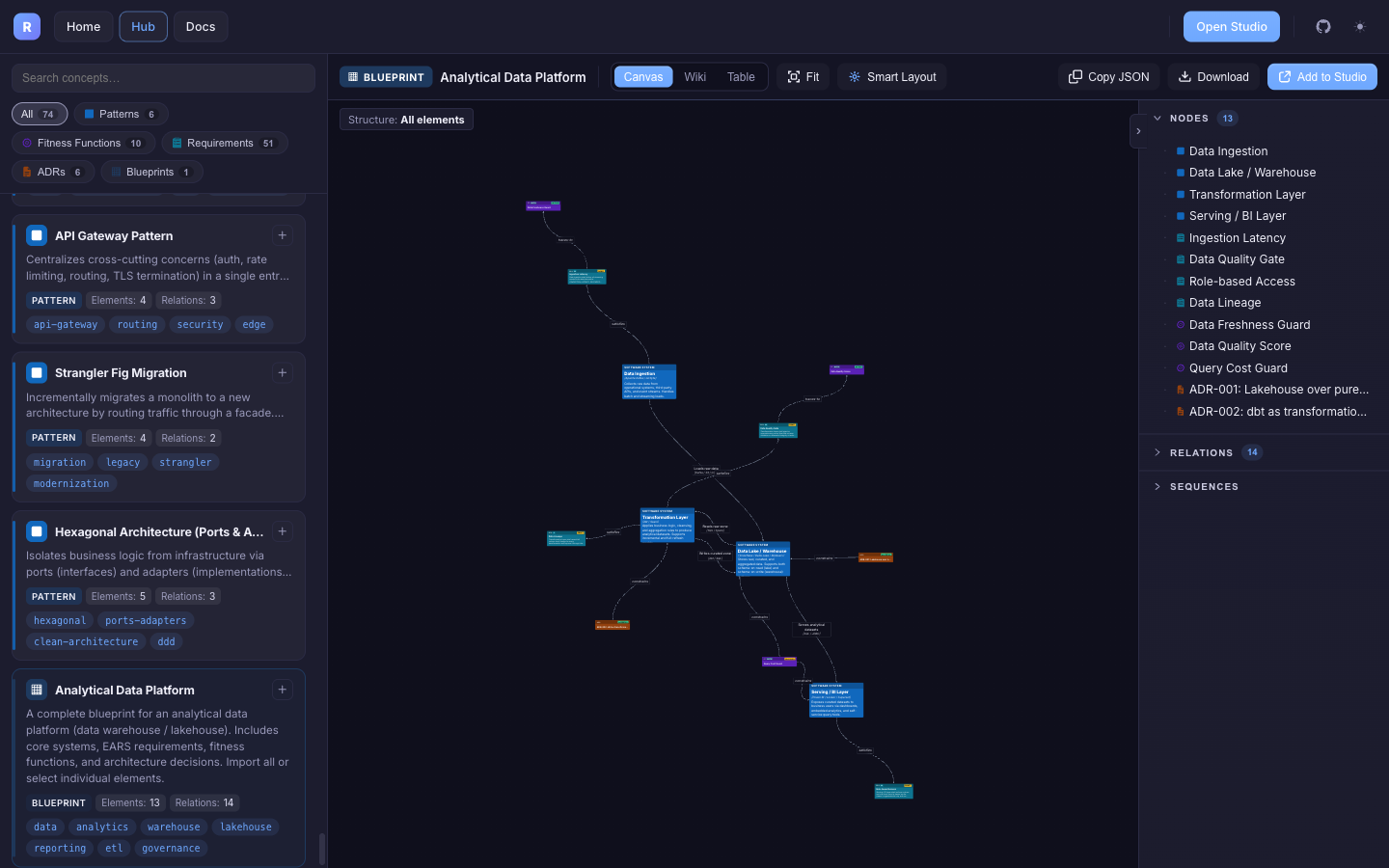Download the blueprint

point(1213,77)
